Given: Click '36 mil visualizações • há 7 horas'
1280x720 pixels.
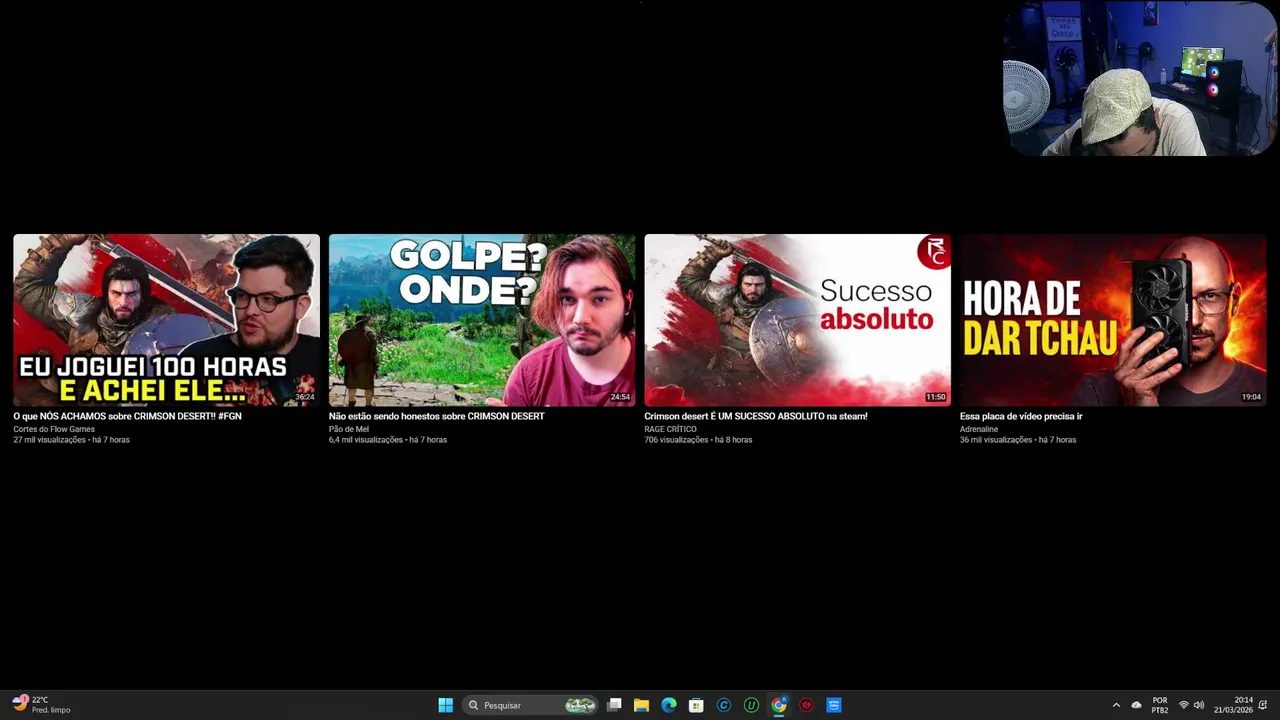Looking at the screenshot, I should coord(1018,440).
